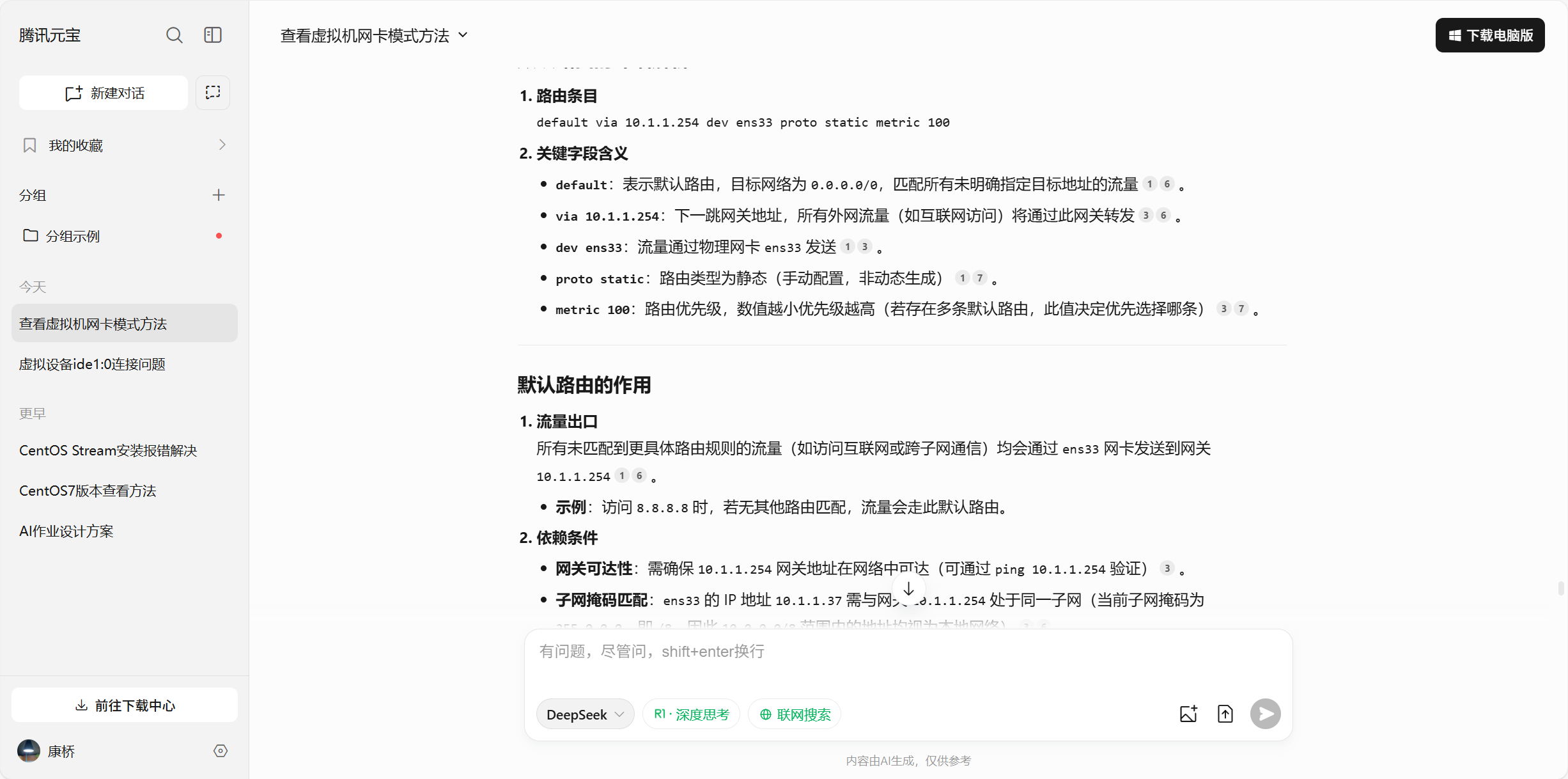The width and height of the screenshot is (1568, 779).
Task: Click the scroll-to-bottom arrow button
Action: [908, 589]
